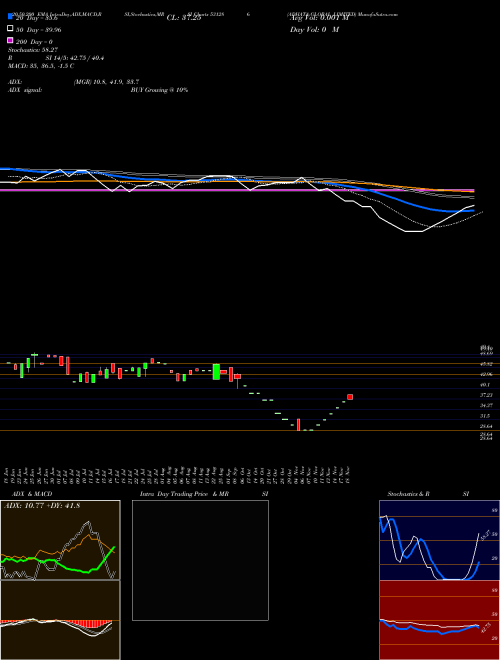This screenshot has width=500, height=660.
Task: Open the red RSI chart panel
Action: pyautogui.click(x=439, y=620)
